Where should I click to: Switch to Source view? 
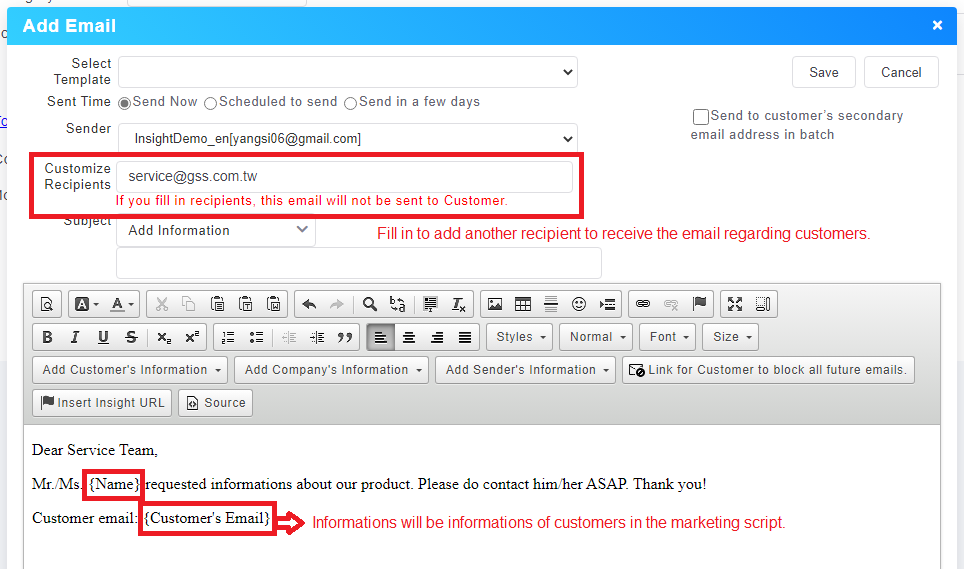pyautogui.click(x=216, y=403)
